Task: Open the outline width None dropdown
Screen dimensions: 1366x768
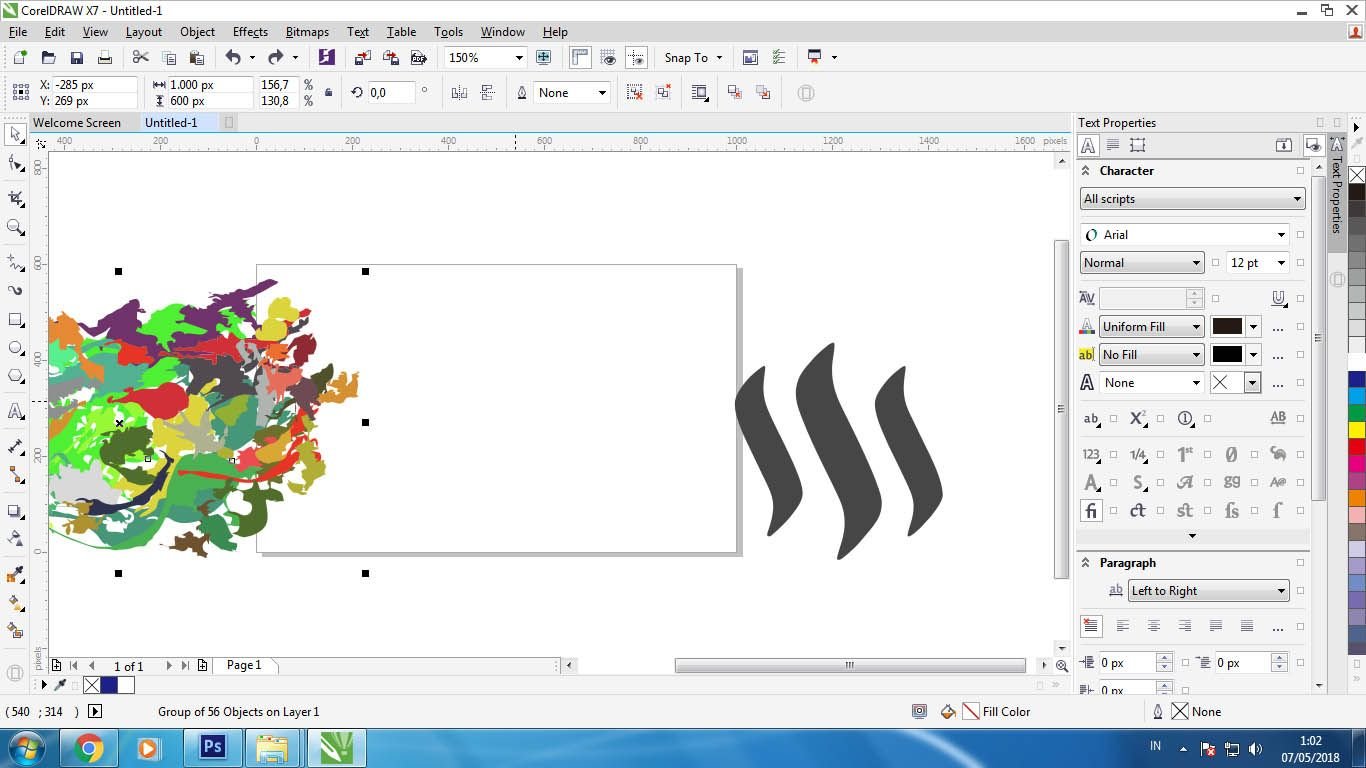Action: pos(601,93)
